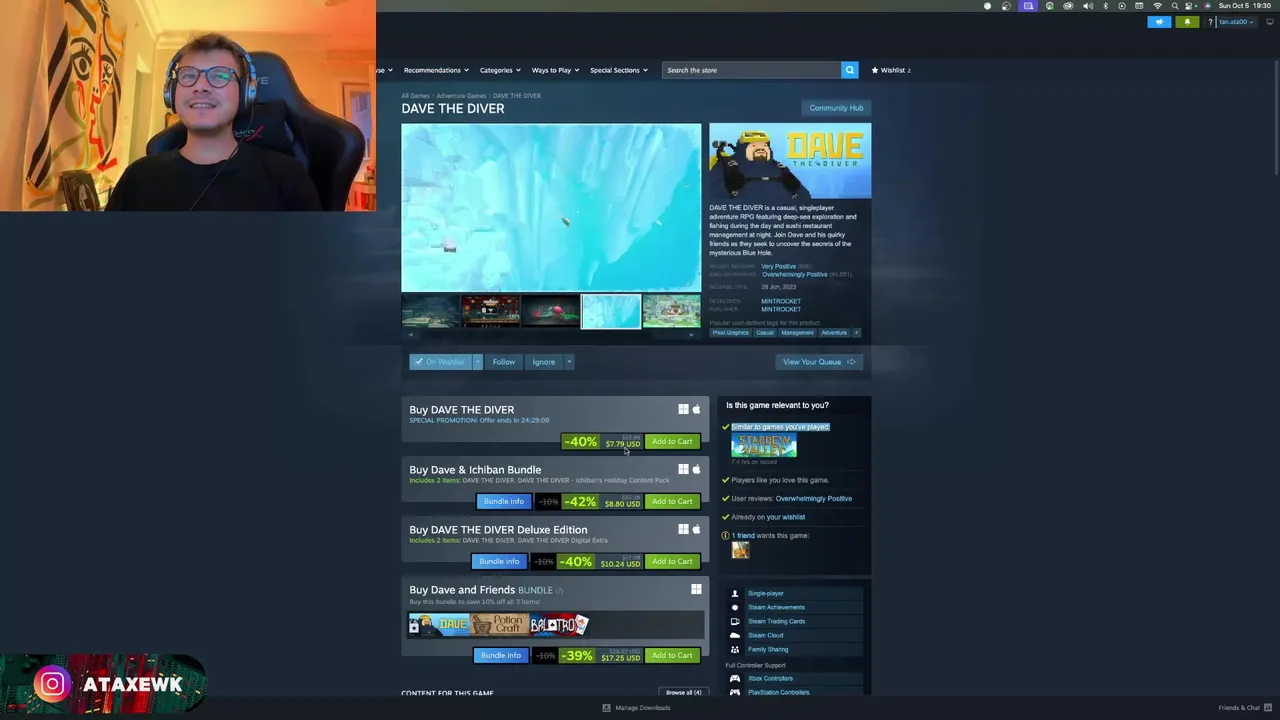The image size is (1280, 720).
Task: Click the Friends & Chat icon at the bottom right
Action: pos(1267,708)
